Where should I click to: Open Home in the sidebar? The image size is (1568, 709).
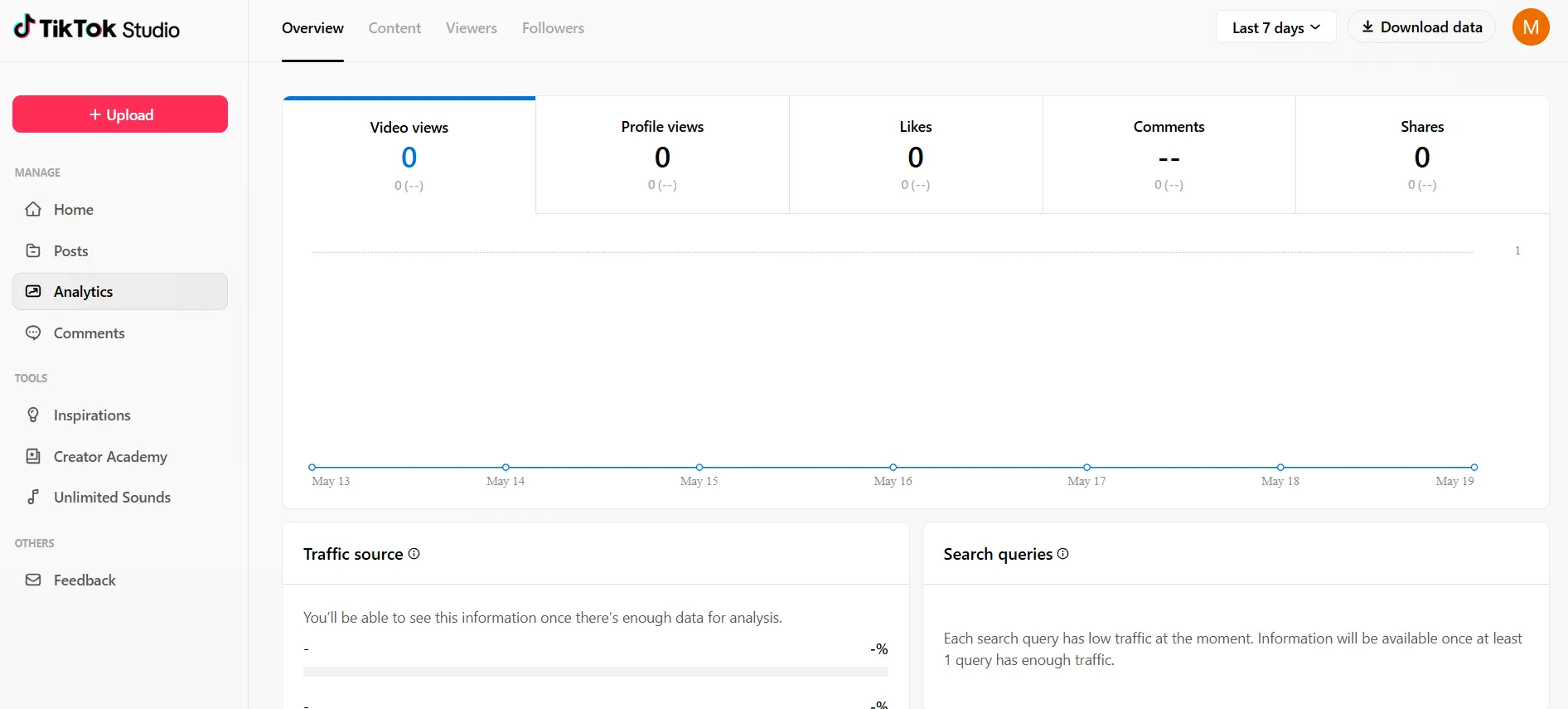point(120,209)
